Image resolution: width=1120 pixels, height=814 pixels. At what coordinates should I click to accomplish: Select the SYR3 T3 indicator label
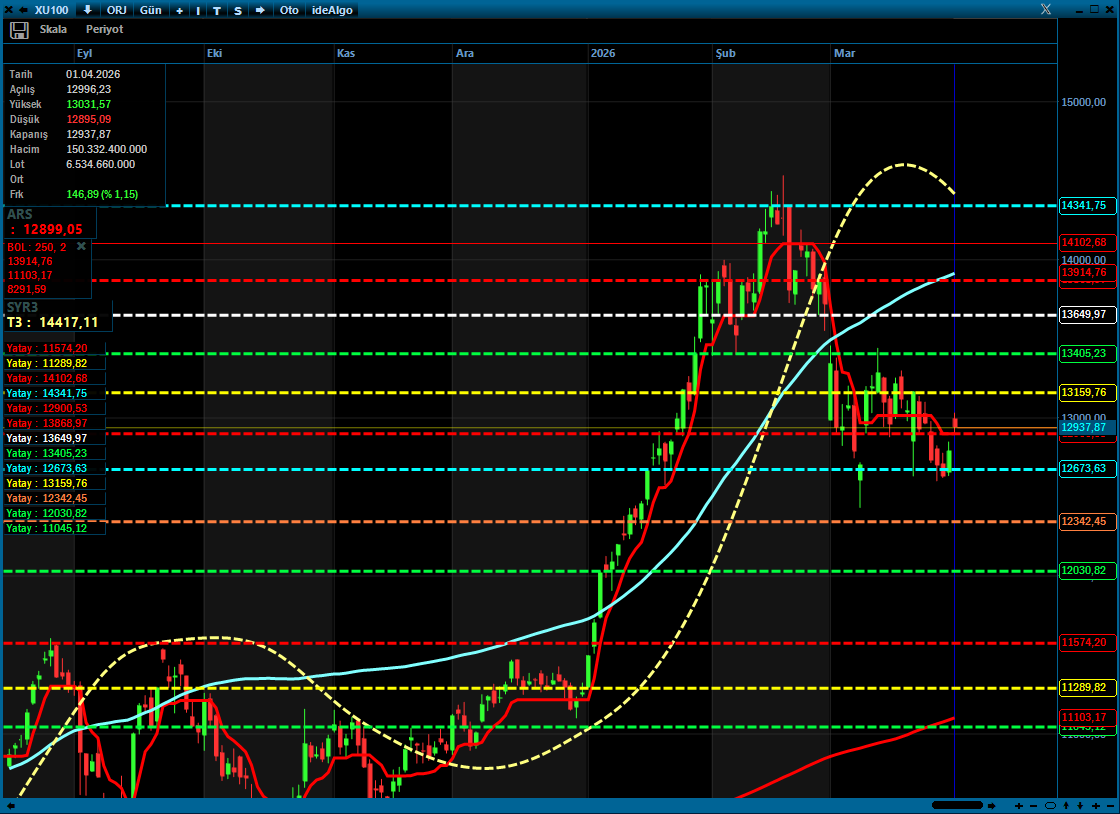point(58,316)
